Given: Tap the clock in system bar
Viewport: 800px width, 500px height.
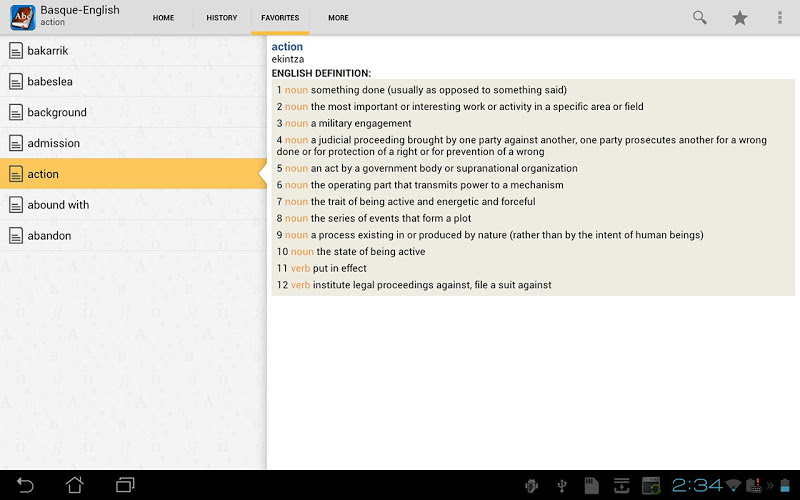Looking at the screenshot, I should pos(696,485).
